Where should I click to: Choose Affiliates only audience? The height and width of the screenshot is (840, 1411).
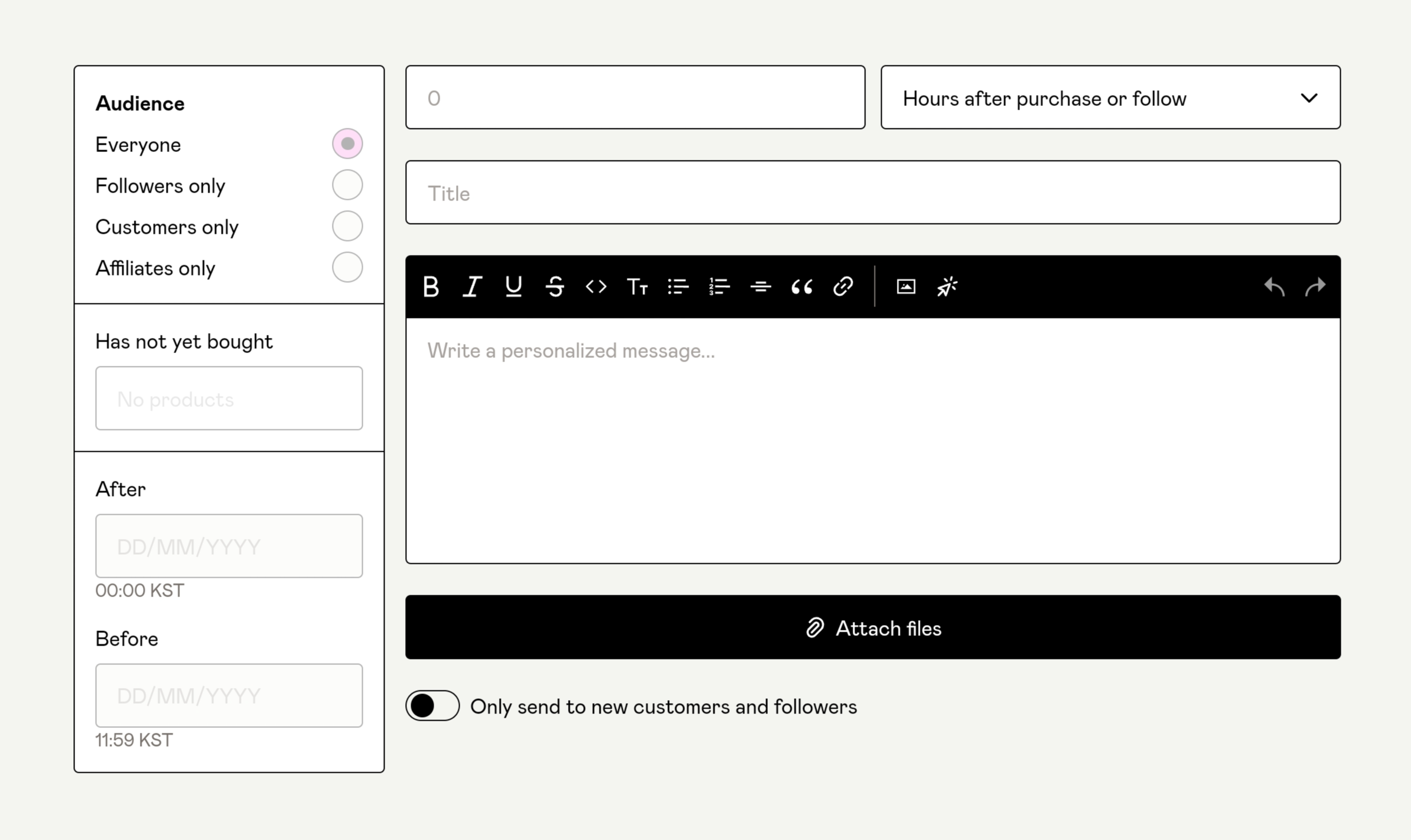347,267
